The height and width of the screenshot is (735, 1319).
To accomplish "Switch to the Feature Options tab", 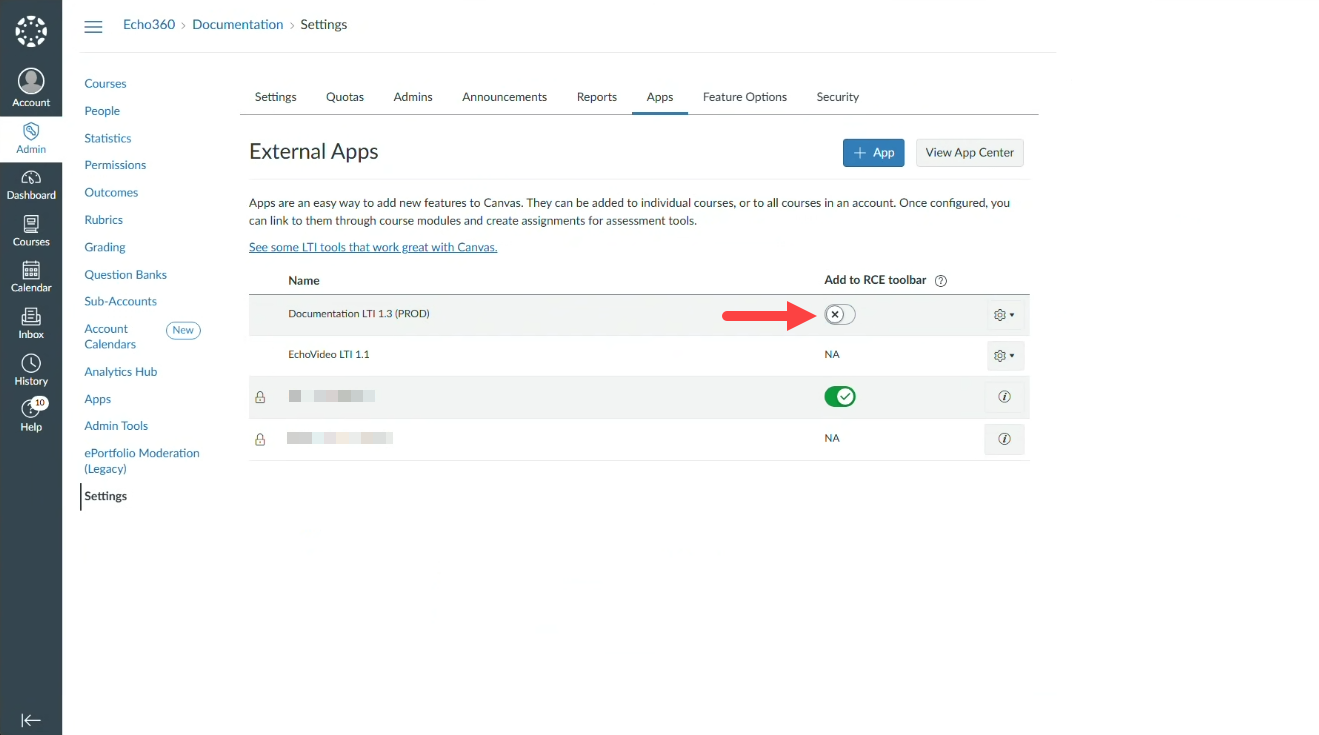I will tap(745, 97).
